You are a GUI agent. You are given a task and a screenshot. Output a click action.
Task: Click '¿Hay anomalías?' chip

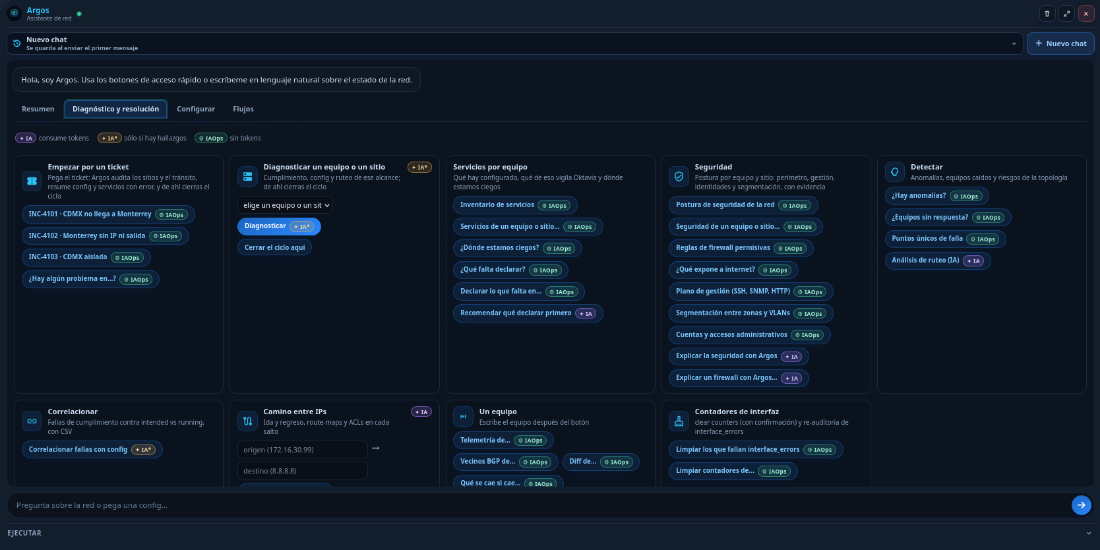(x=937, y=196)
